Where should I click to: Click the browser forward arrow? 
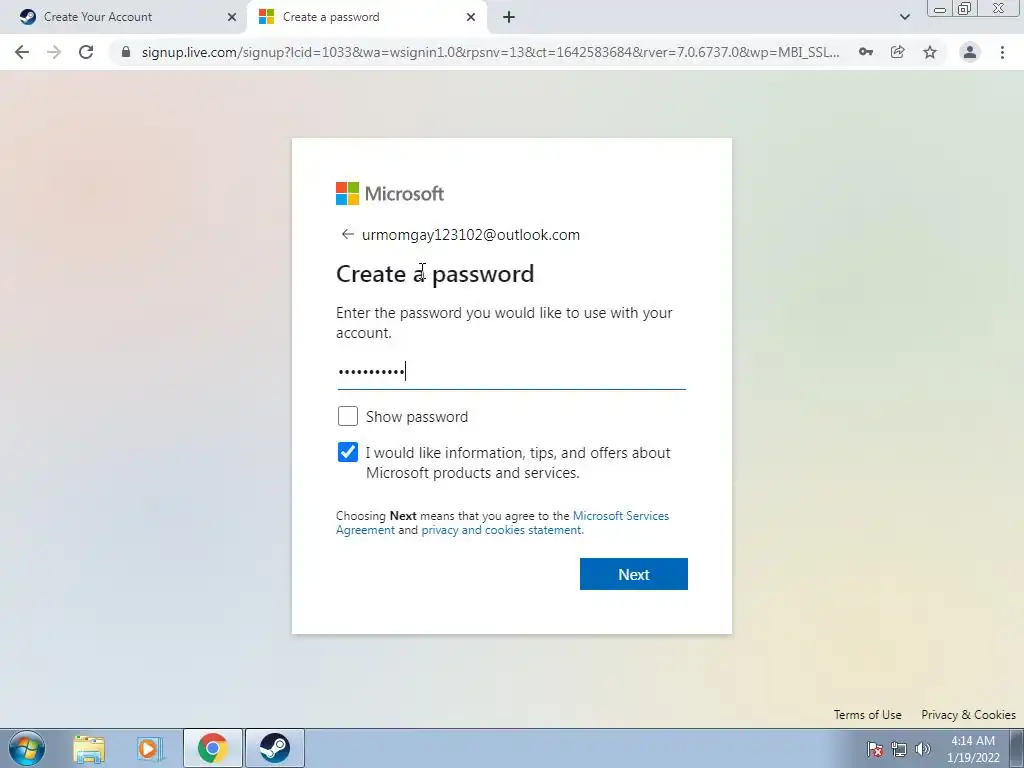[54, 52]
